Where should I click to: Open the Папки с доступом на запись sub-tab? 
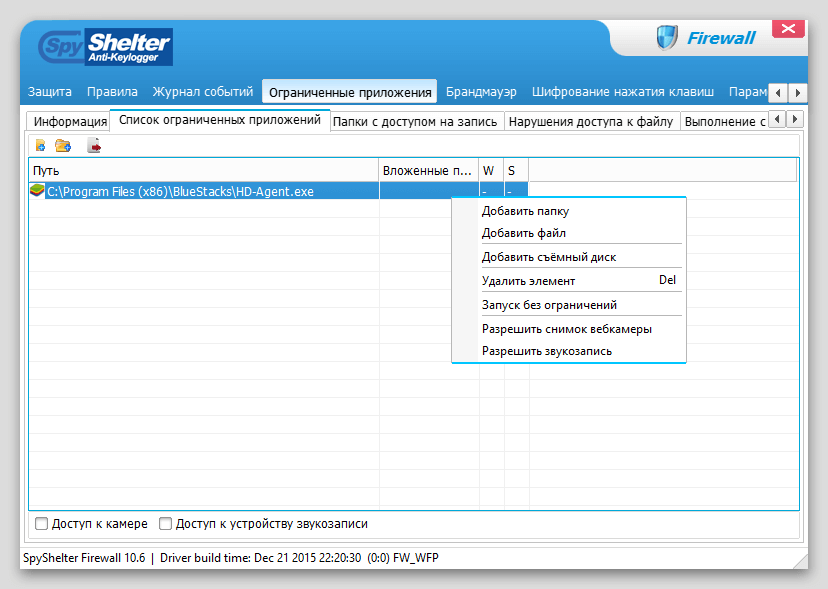[415, 121]
